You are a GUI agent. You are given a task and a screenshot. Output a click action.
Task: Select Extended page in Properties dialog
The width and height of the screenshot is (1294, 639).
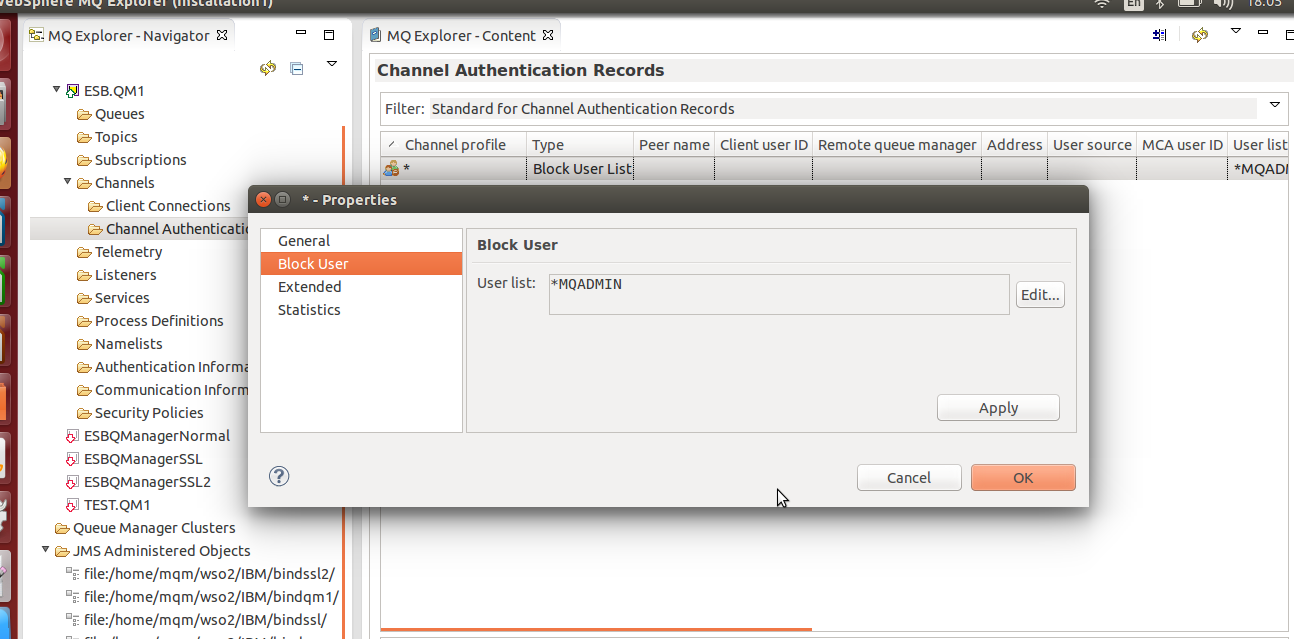coord(361,287)
